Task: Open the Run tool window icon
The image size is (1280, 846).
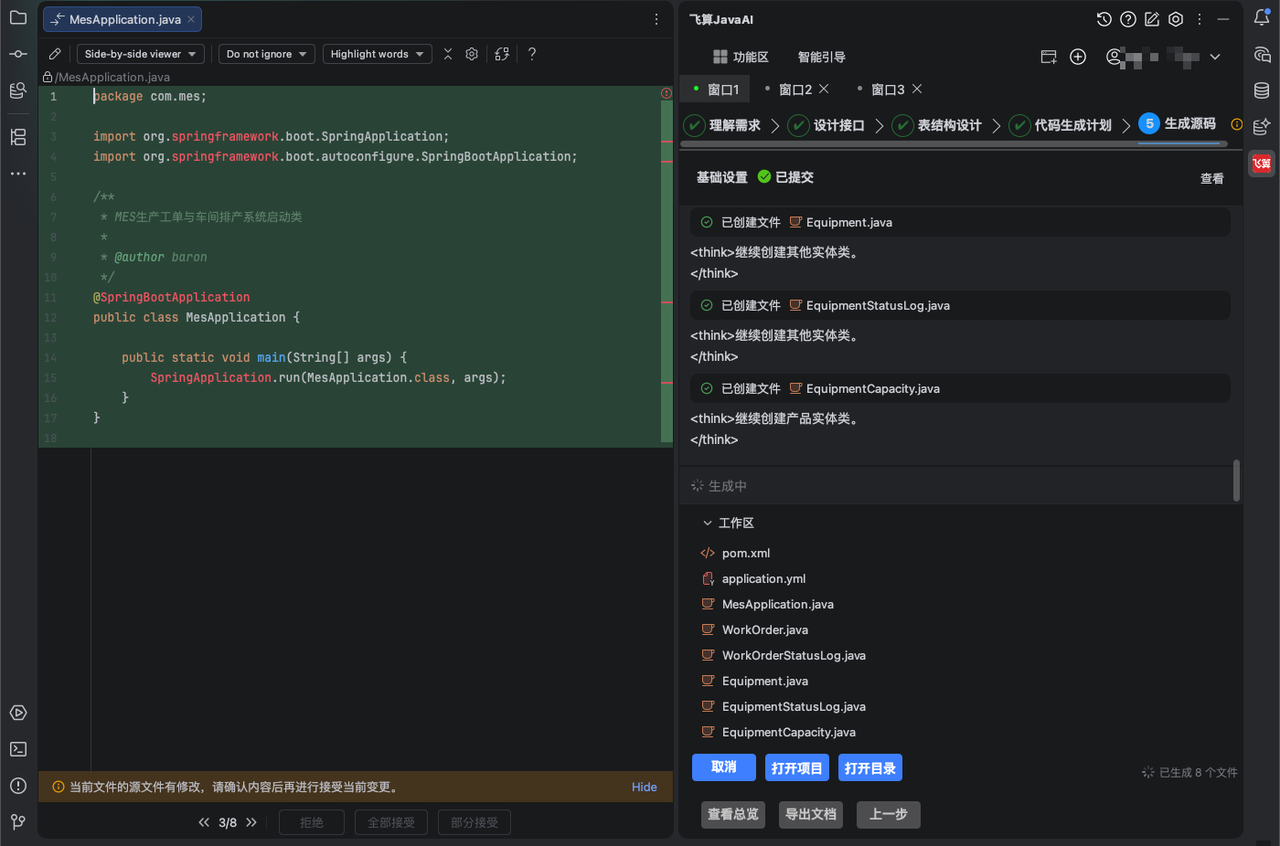Action: click(18, 713)
